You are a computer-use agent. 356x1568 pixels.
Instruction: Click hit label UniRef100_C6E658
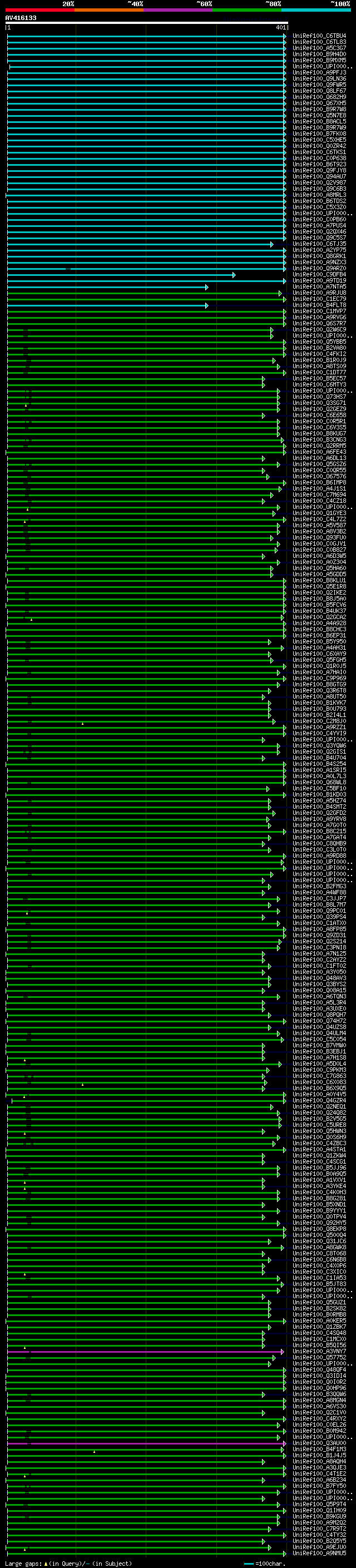[x=319, y=415]
